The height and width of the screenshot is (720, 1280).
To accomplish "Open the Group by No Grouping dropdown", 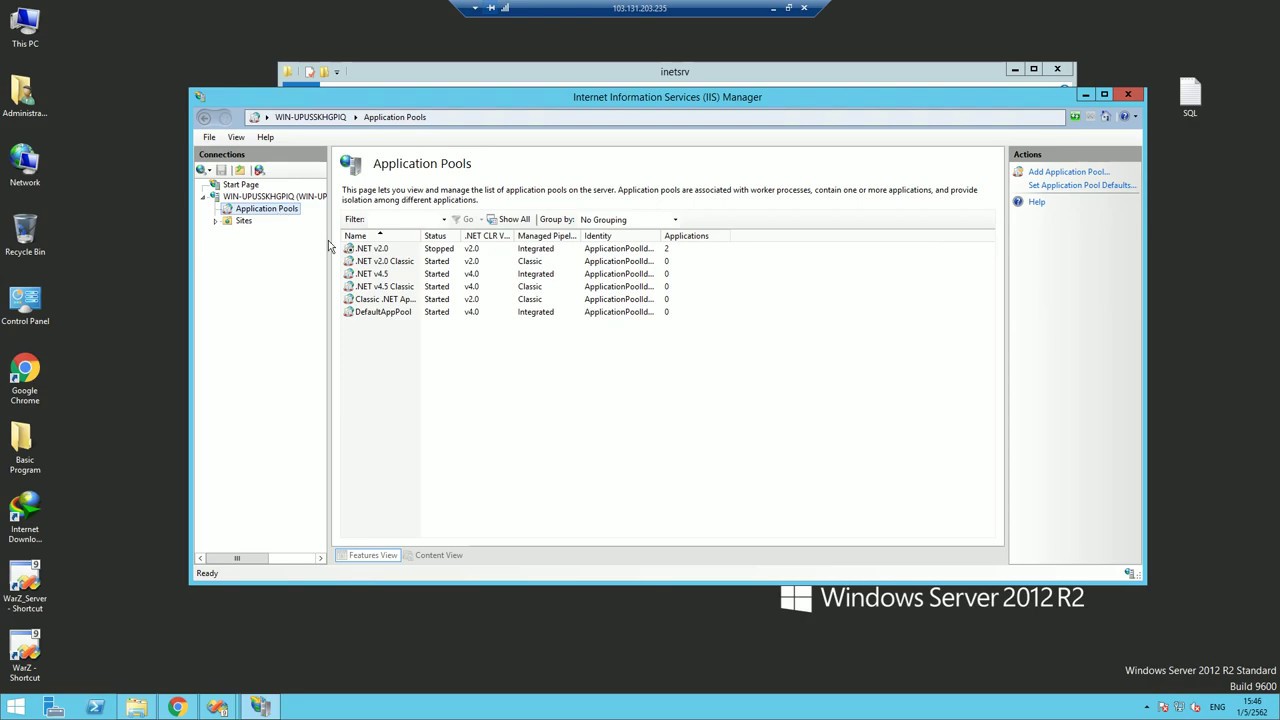I will tap(628, 220).
